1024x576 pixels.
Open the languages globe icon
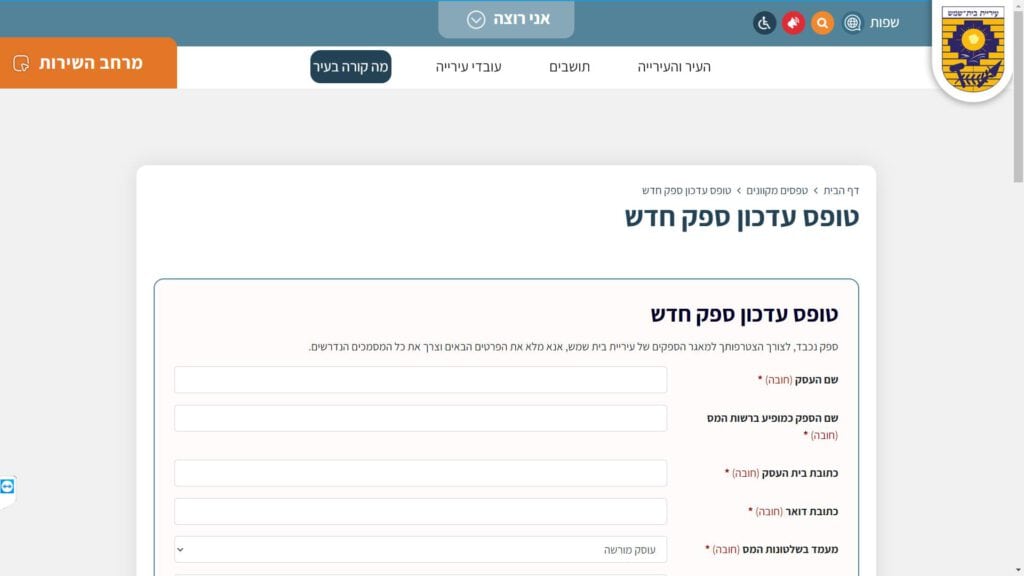852,22
